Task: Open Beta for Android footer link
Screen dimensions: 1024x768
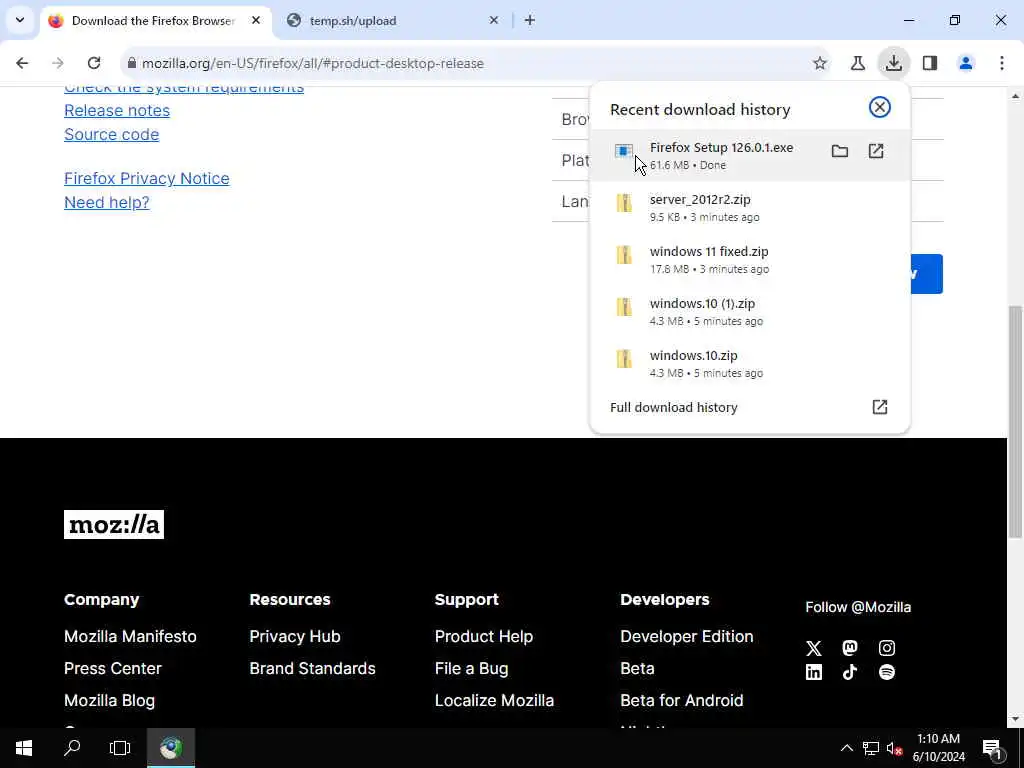Action: point(682,700)
